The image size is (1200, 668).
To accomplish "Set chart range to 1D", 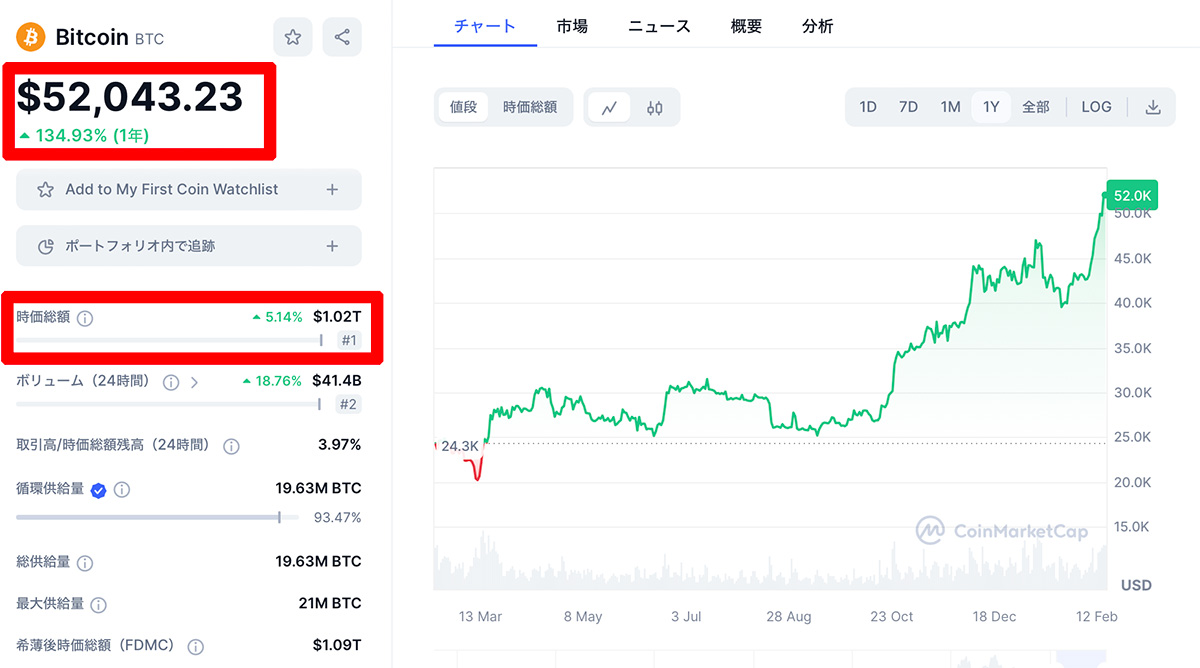I will click(x=868, y=107).
